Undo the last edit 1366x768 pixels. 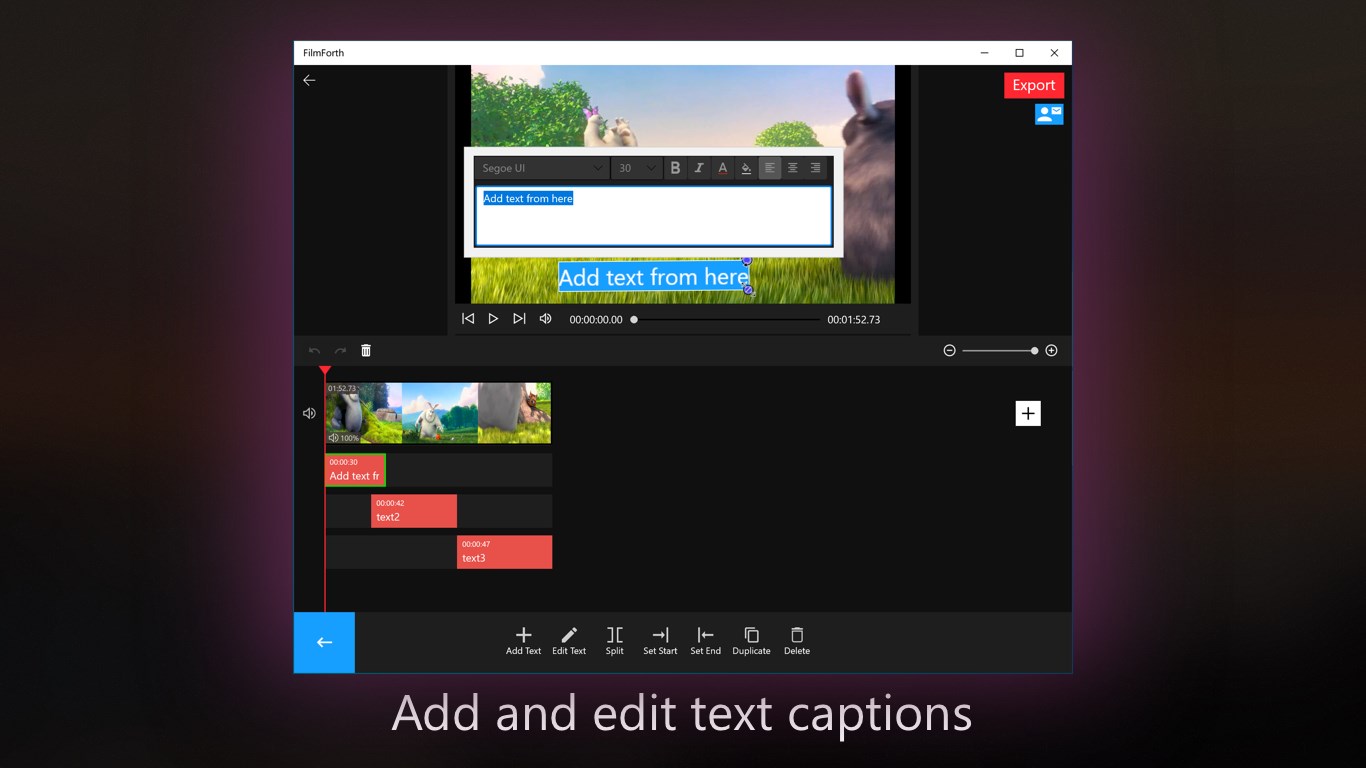point(314,351)
